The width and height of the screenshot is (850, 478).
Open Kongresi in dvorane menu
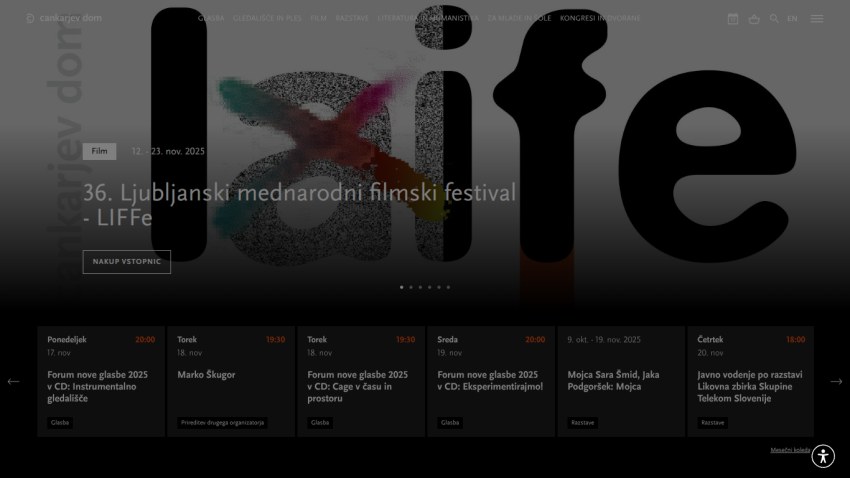(600, 18)
